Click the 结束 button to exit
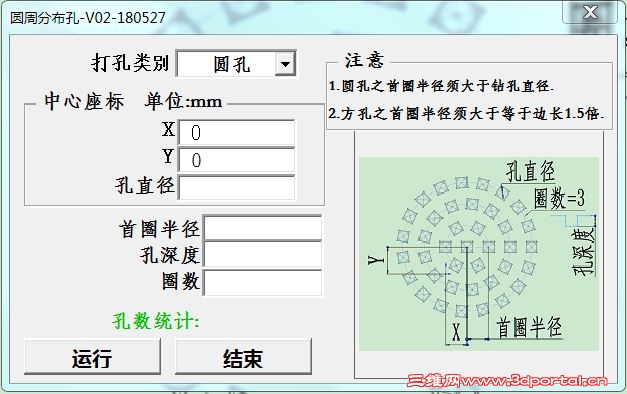 [x=243, y=357]
